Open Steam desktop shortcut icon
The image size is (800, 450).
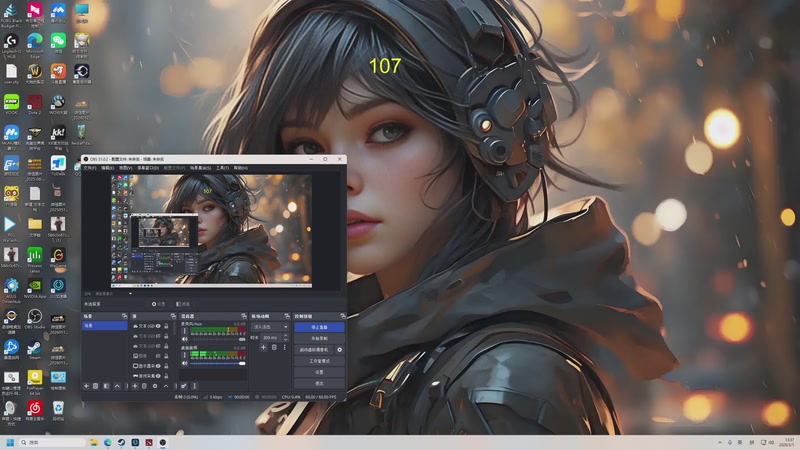35,347
